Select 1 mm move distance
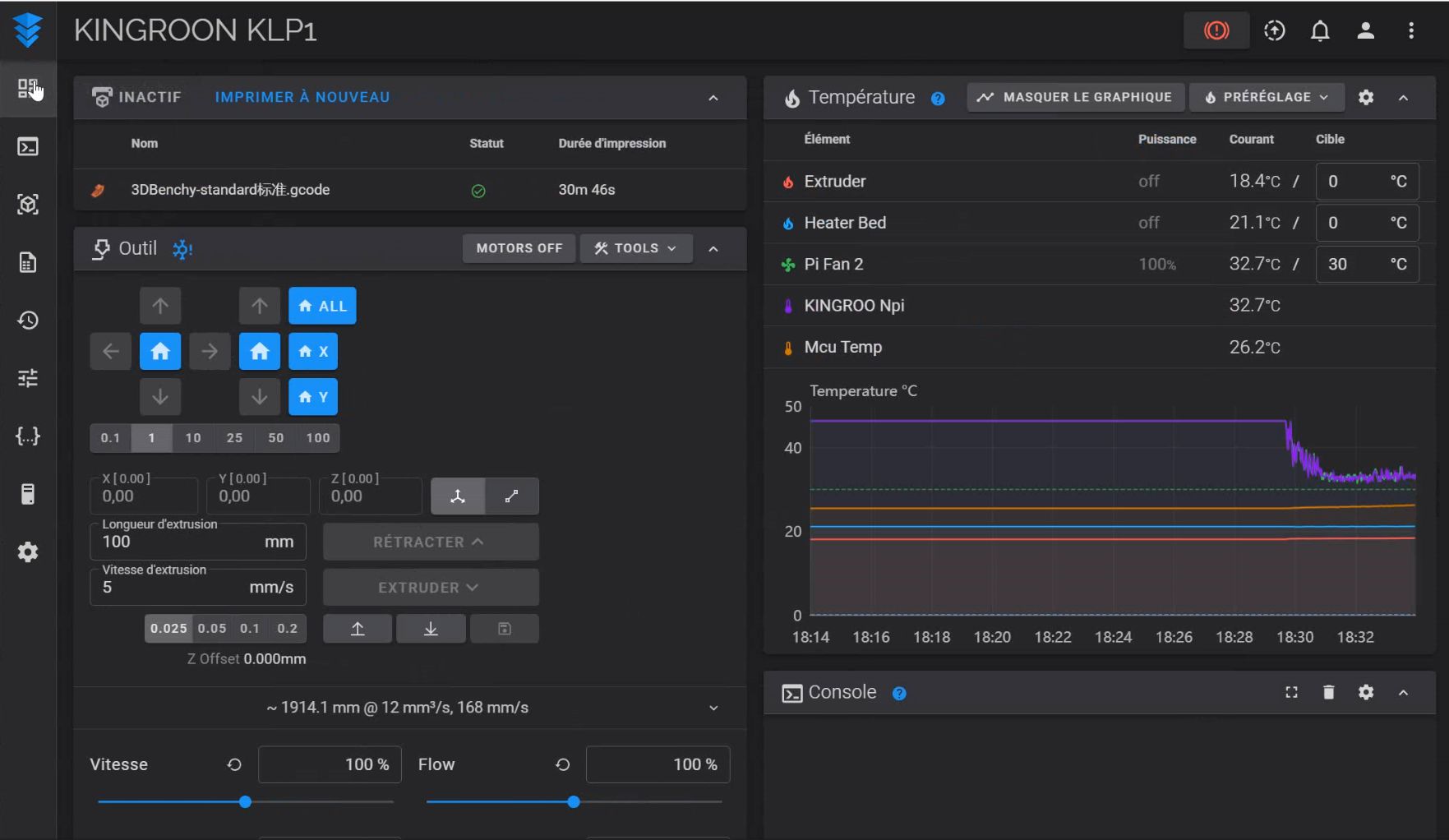 tap(151, 438)
